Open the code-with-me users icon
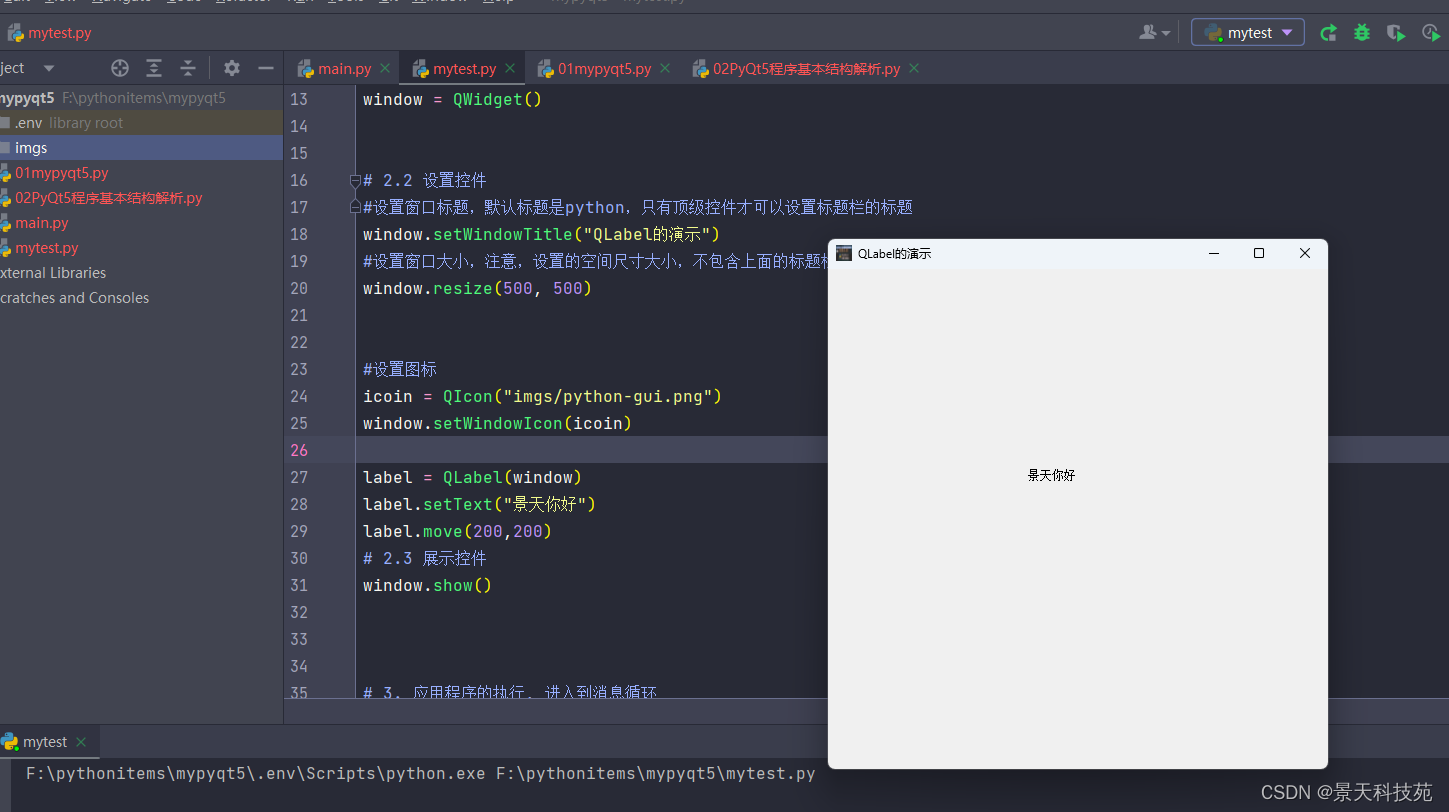This screenshot has height=812, width=1449. (x=1154, y=33)
